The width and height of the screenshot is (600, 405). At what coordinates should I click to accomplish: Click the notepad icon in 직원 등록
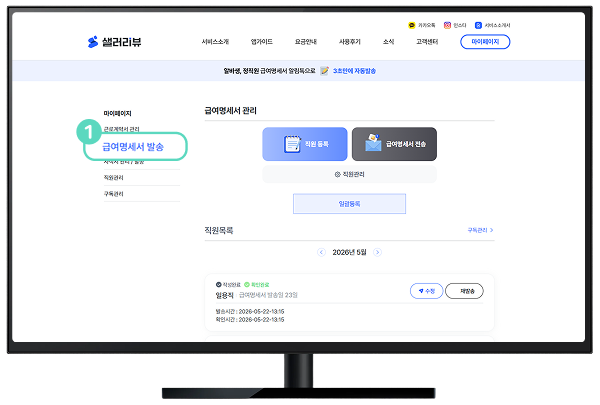(292, 144)
